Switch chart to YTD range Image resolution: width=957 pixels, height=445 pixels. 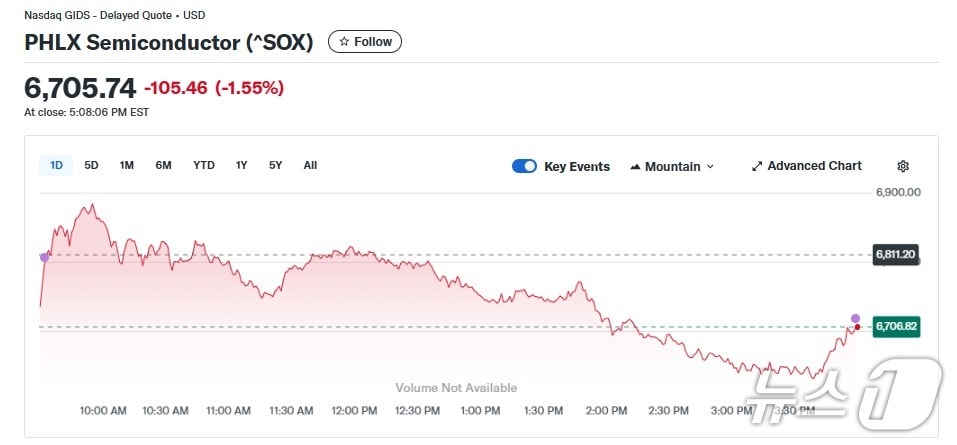(x=204, y=165)
